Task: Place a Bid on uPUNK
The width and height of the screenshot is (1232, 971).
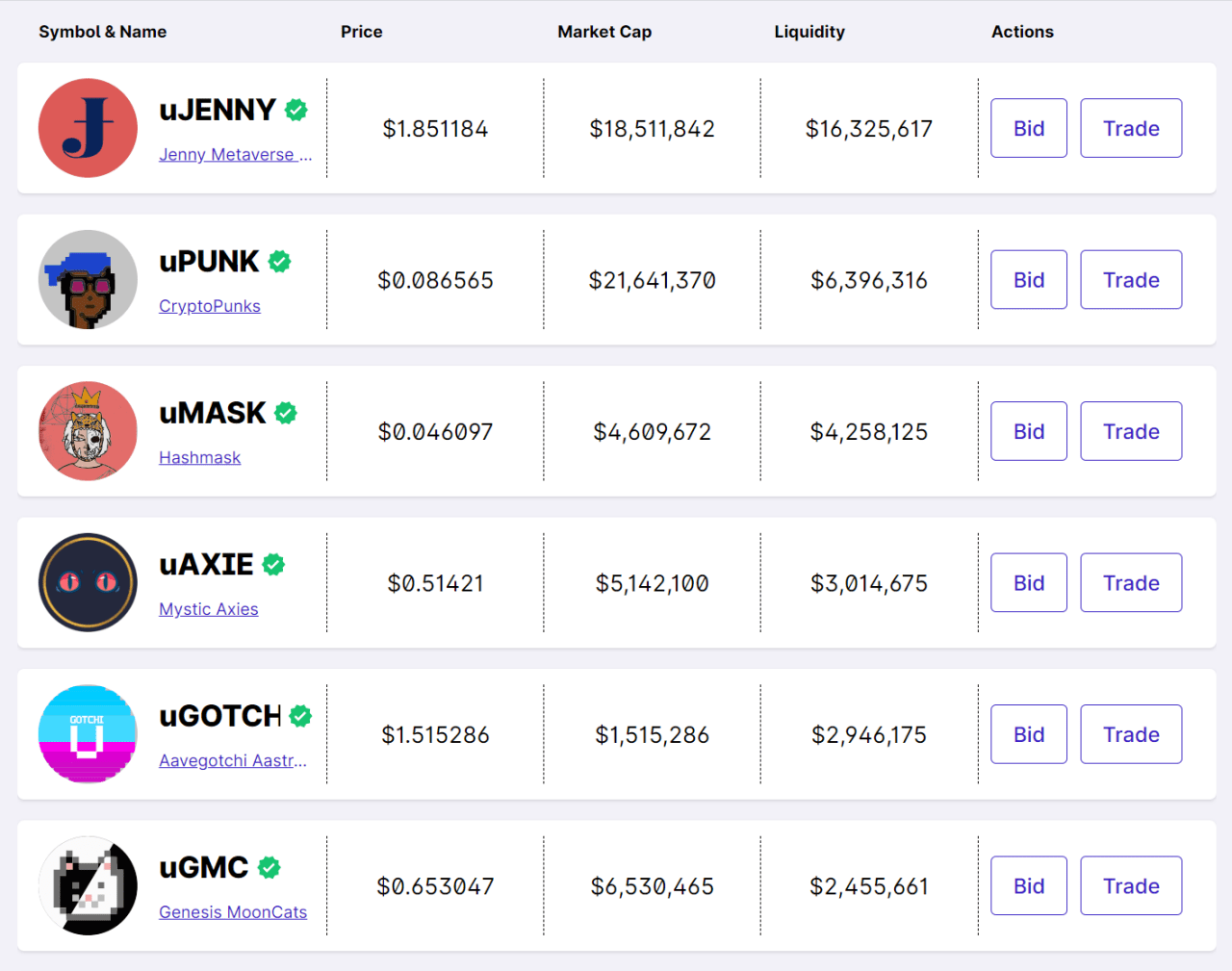Action: coord(1029,280)
